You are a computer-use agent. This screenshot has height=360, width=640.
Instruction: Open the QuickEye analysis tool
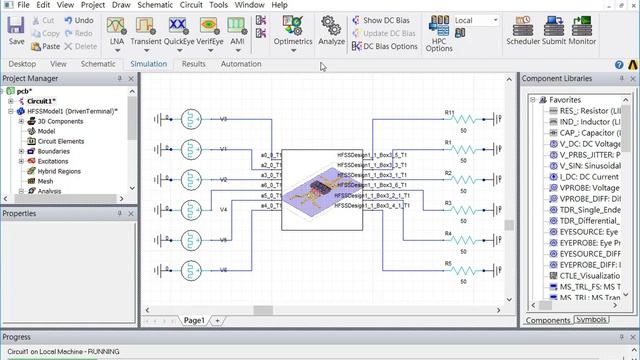point(179,26)
